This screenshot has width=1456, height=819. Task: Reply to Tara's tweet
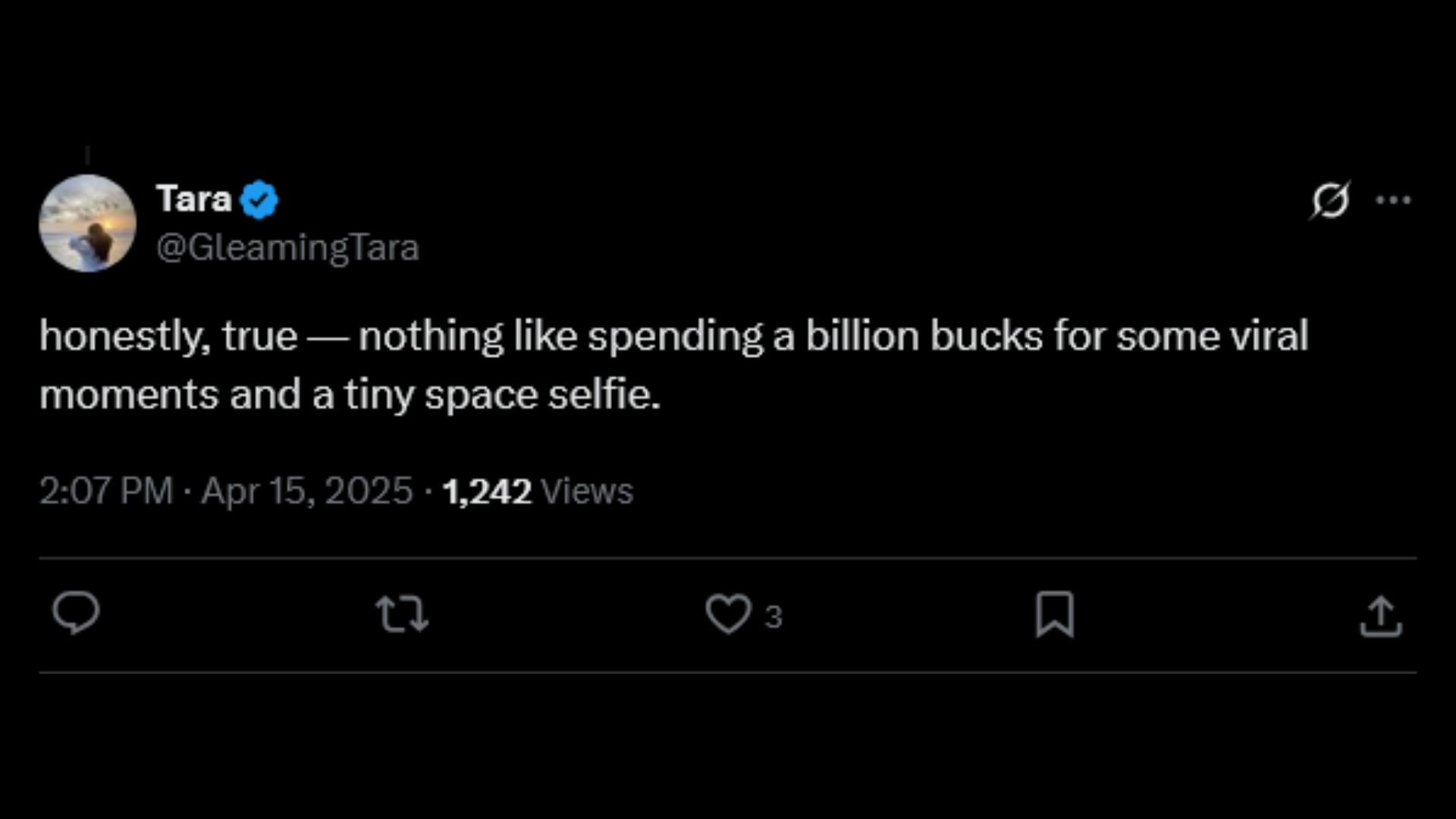pos(76,613)
